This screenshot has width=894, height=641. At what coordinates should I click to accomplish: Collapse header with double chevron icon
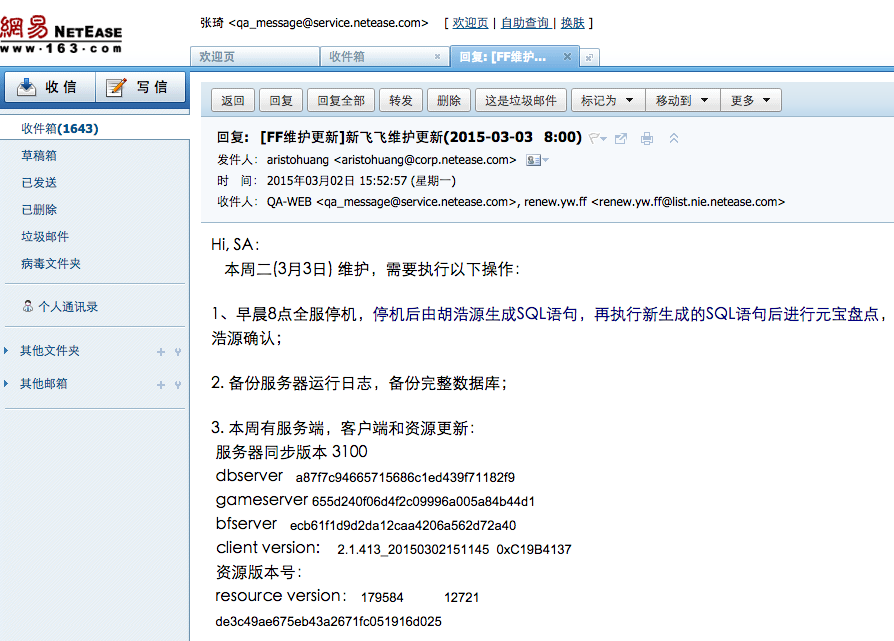point(673,138)
